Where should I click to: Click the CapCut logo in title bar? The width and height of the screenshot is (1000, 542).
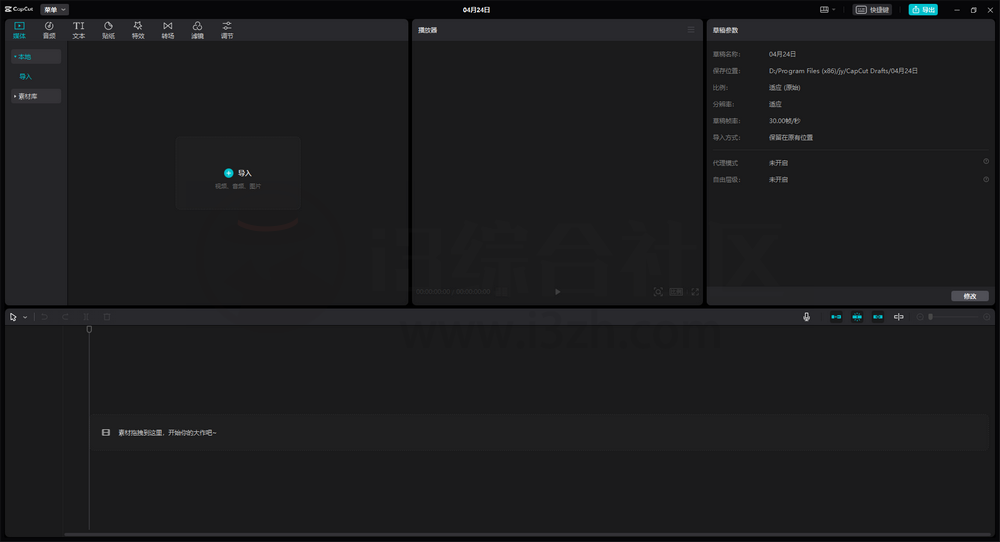tap(19, 10)
